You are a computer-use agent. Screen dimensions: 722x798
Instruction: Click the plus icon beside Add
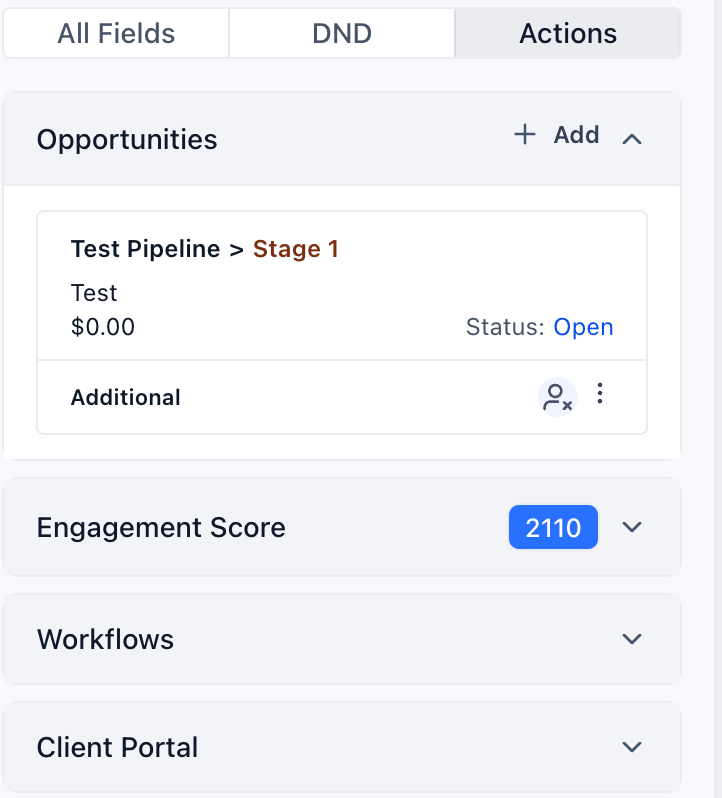(525, 135)
